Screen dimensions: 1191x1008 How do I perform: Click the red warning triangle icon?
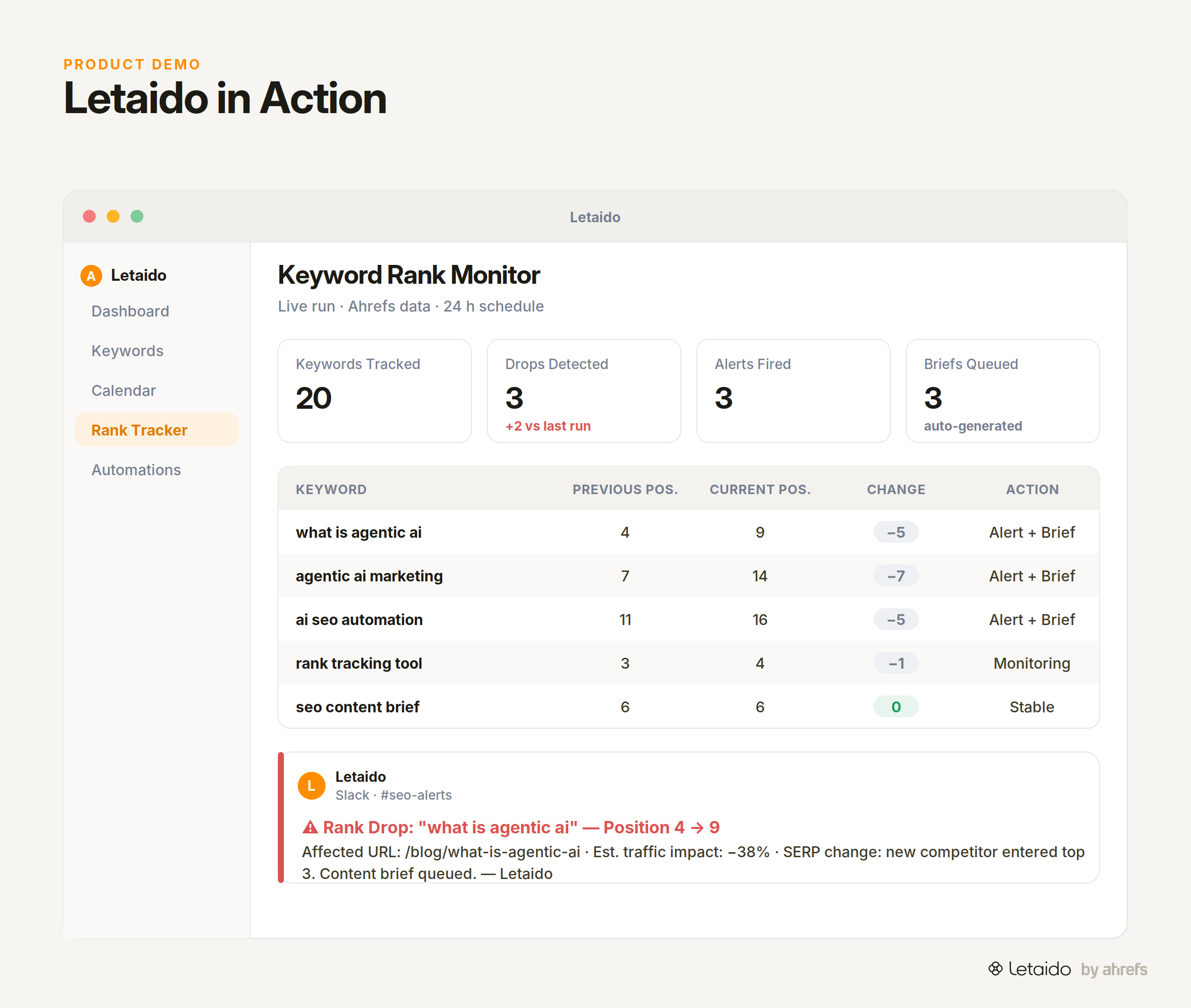pos(310,827)
